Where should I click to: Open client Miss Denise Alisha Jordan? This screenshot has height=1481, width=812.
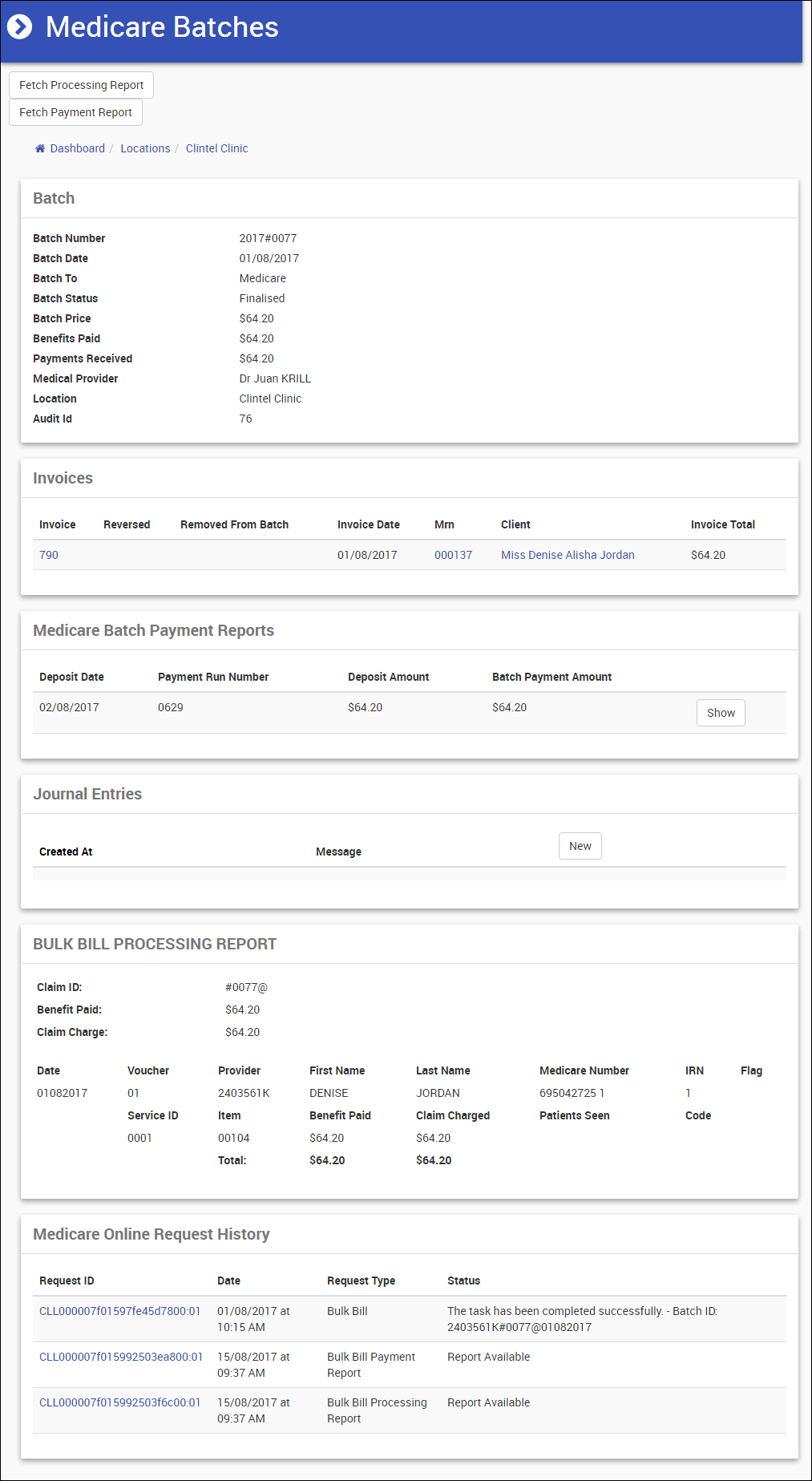568,555
